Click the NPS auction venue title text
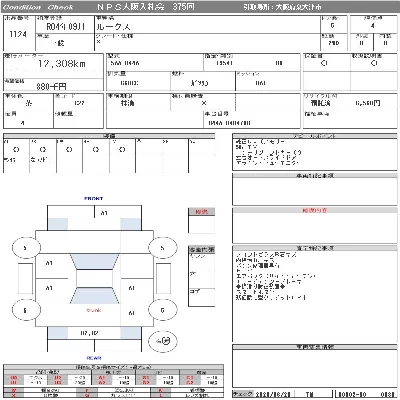400x400 pixels. [x=146, y=7]
